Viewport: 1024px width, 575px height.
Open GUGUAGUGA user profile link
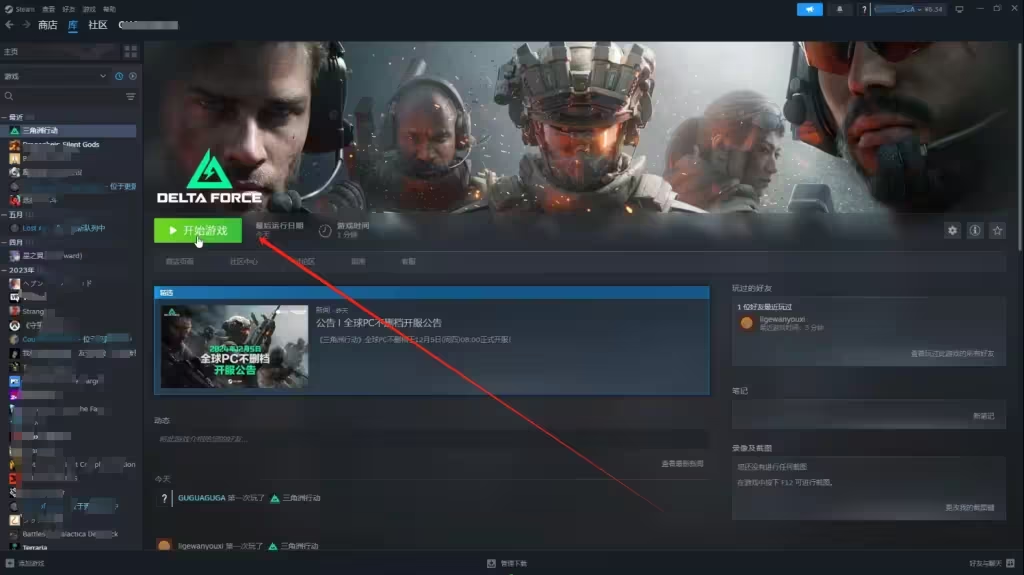coord(202,498)
